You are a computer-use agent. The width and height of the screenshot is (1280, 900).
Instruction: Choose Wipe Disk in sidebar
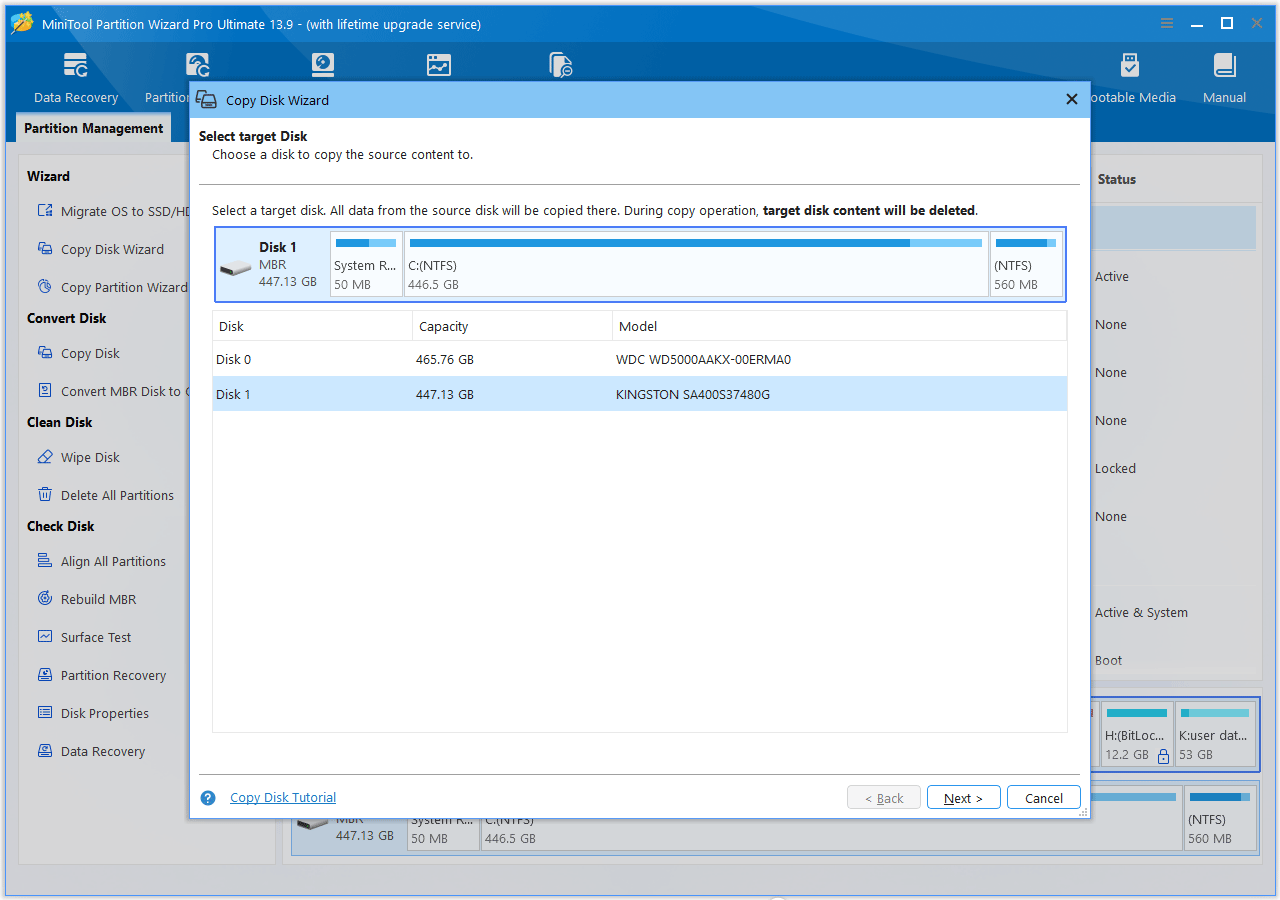[78, 457]
